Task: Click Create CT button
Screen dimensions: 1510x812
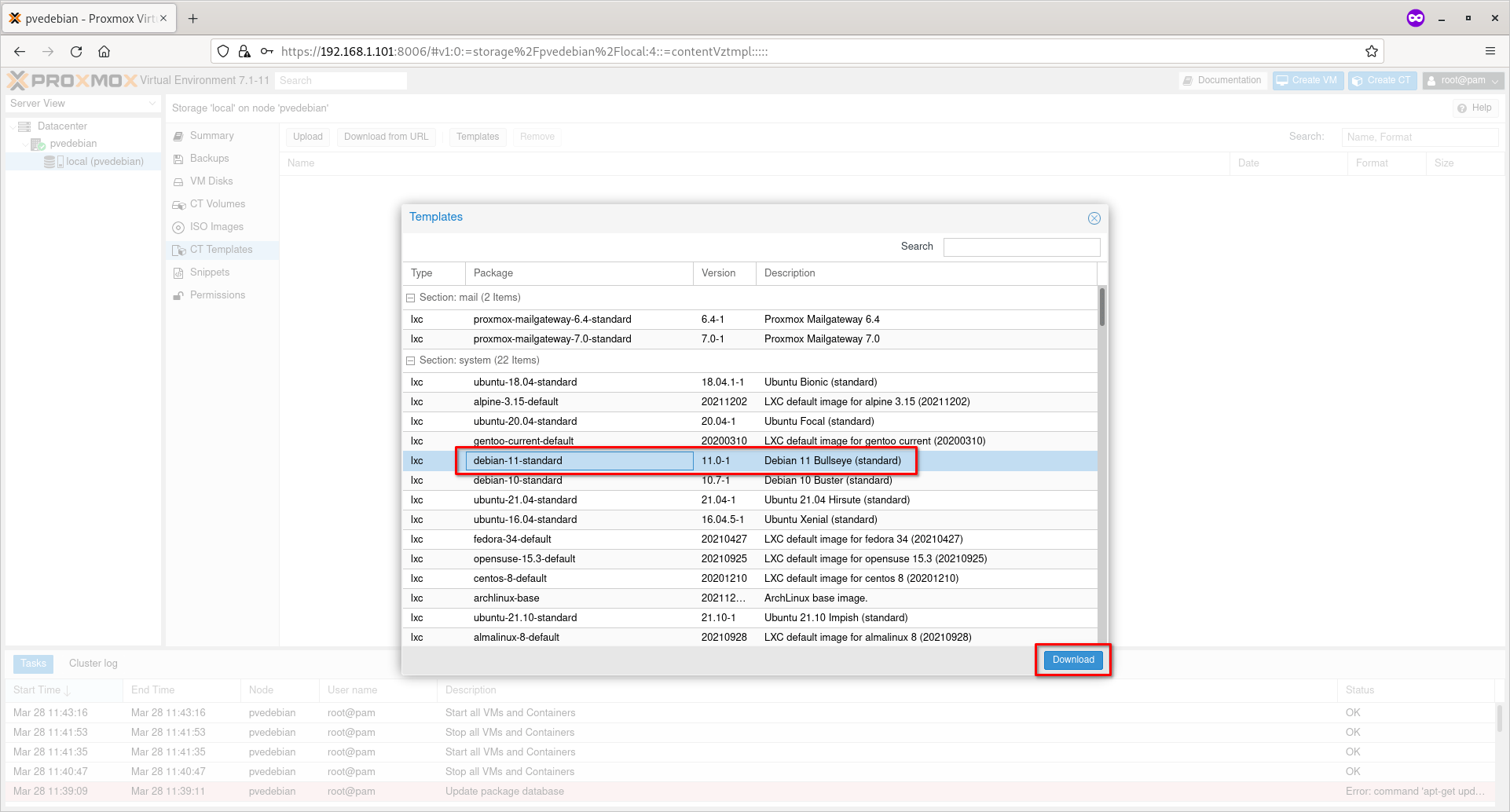Action: (1382, 81)
